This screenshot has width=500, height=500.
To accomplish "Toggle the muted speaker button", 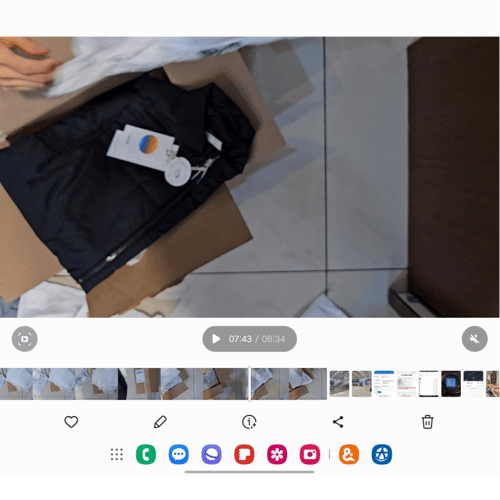I will [475, 339].
